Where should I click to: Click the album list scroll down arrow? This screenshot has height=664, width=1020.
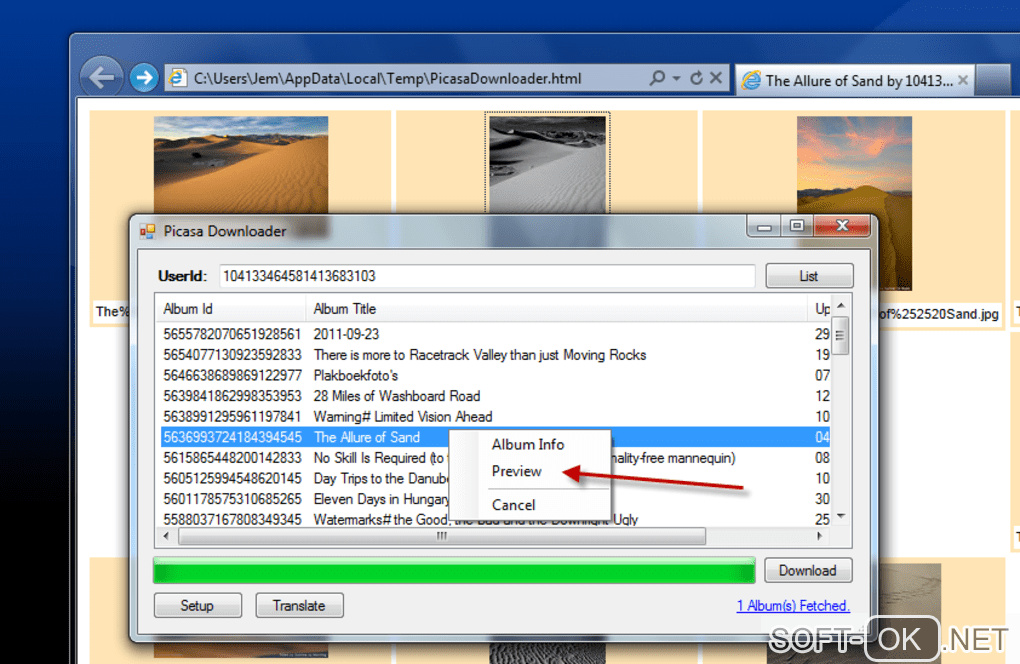click(x=840, y=516)
